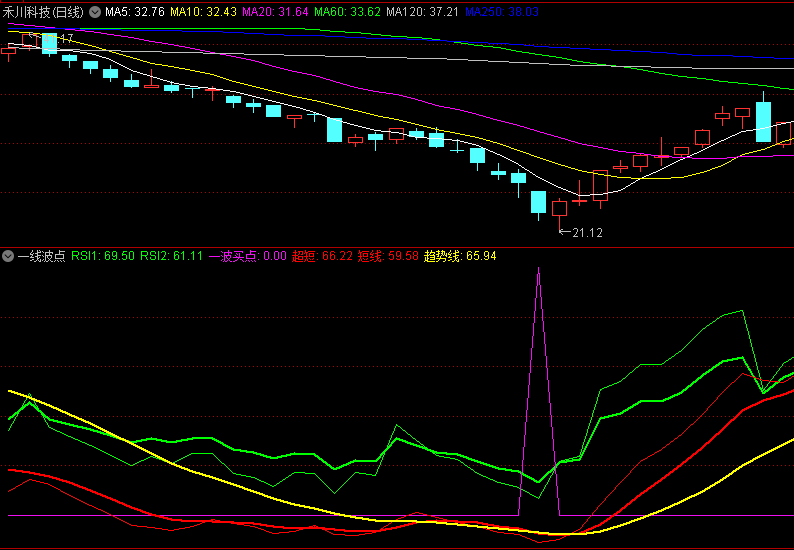
Task: Click the 短线: 59.58 label
Action: [388, 256]
